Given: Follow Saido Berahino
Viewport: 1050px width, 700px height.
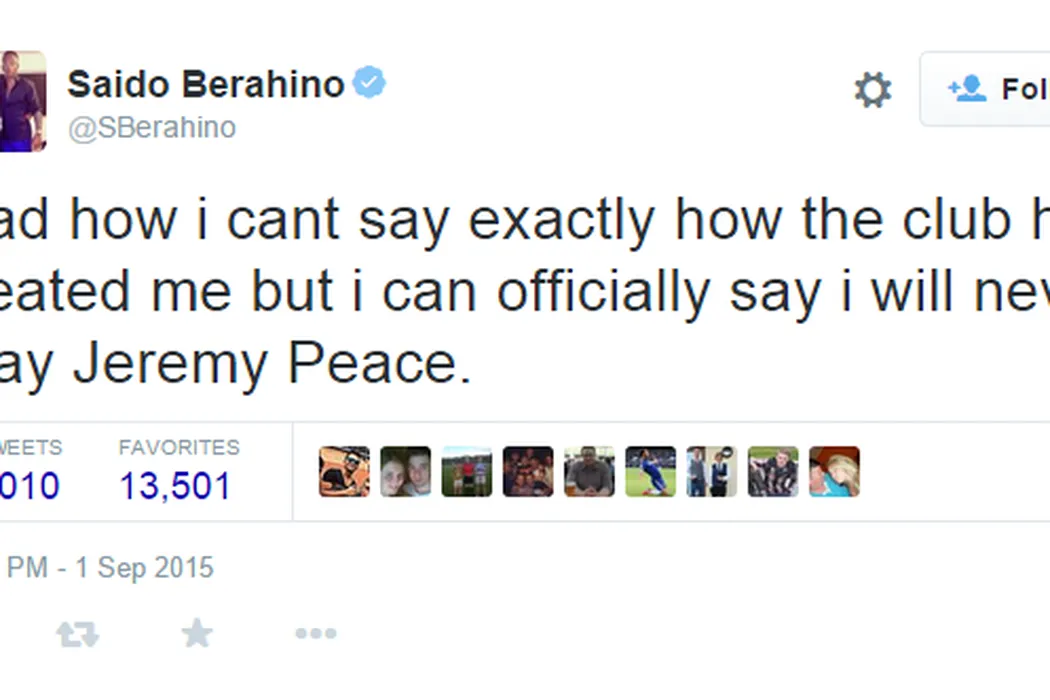Looking at the screenshot, I should click(990, 89).
